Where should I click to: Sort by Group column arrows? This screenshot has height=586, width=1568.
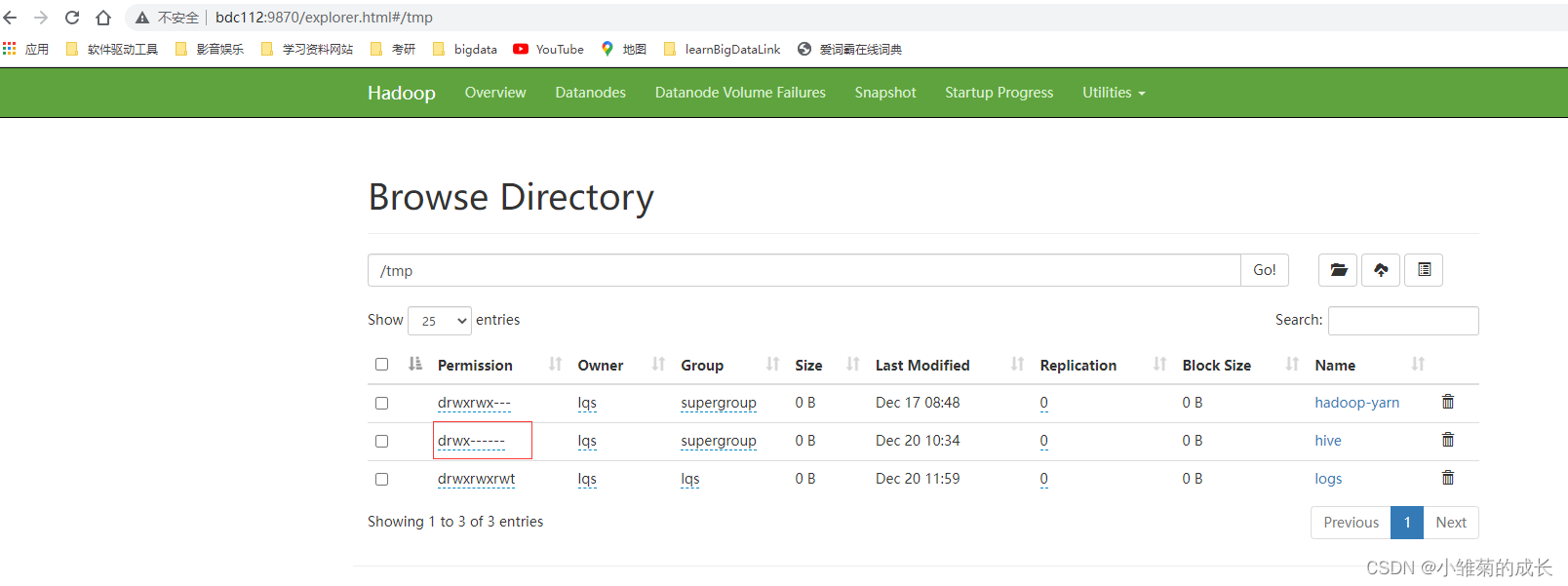pyautogui.click(x=772, y=365)
